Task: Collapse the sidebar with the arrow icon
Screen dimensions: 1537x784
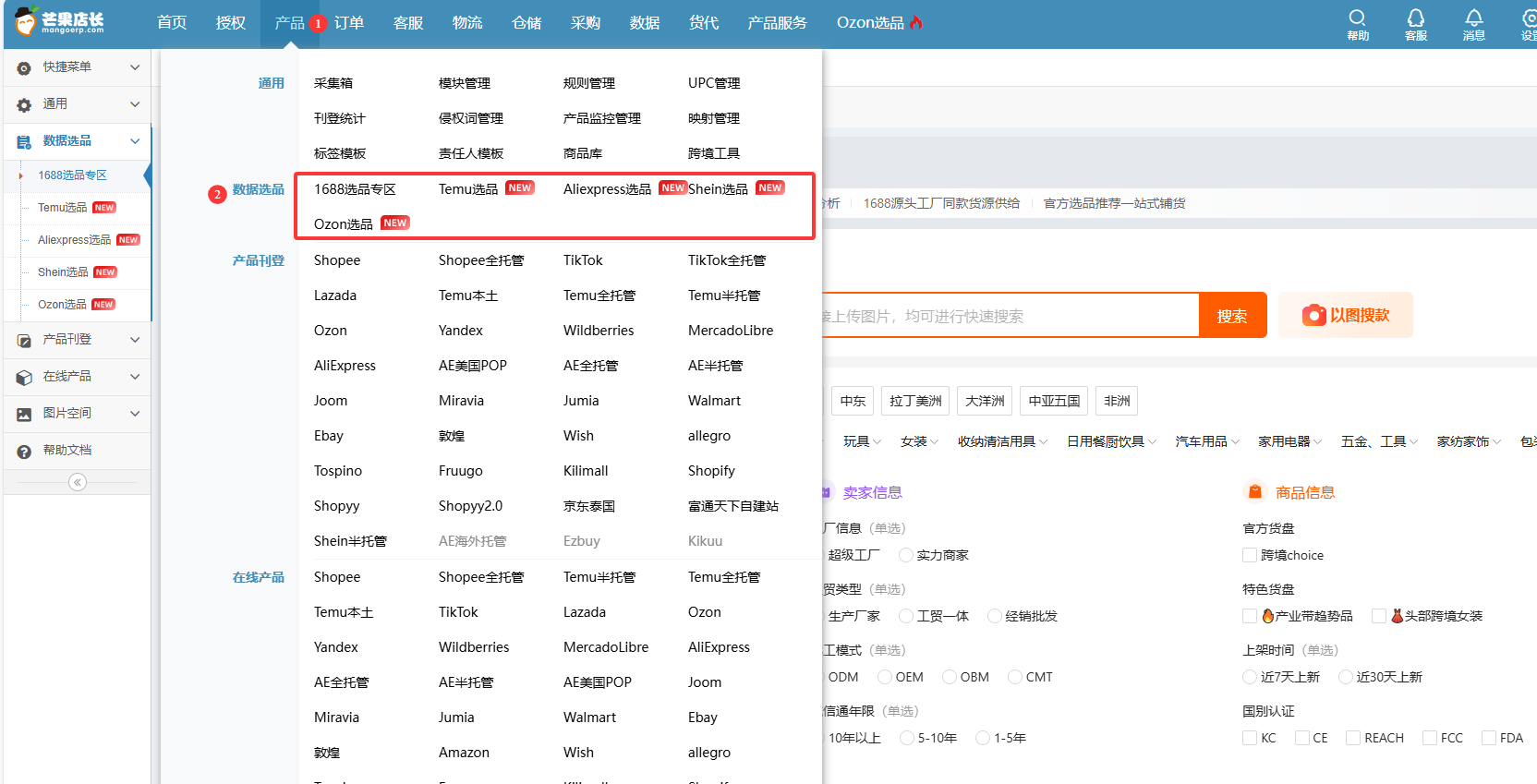Action: [x=78, y=482]
